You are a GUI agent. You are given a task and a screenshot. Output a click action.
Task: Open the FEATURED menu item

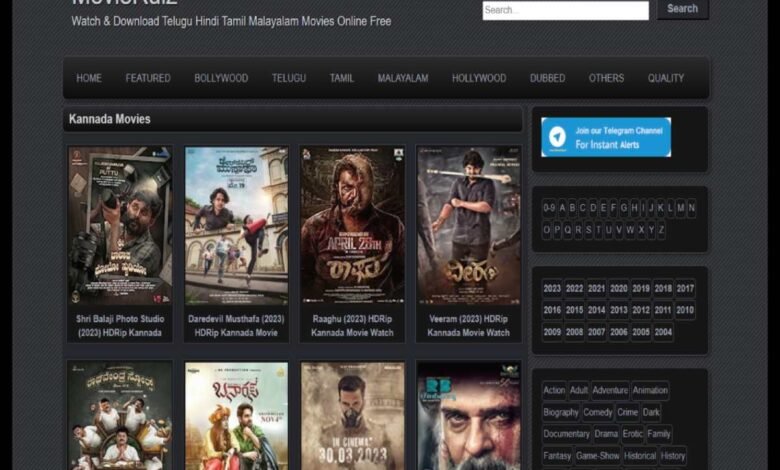tap(148, 78)
